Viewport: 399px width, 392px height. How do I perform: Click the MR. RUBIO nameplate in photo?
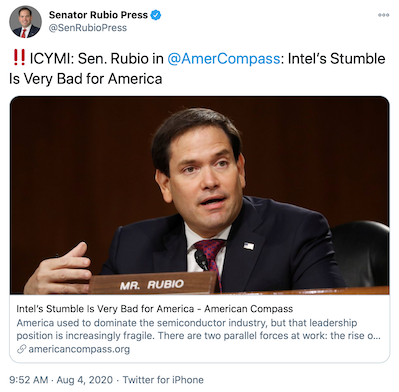pos(153,283)
